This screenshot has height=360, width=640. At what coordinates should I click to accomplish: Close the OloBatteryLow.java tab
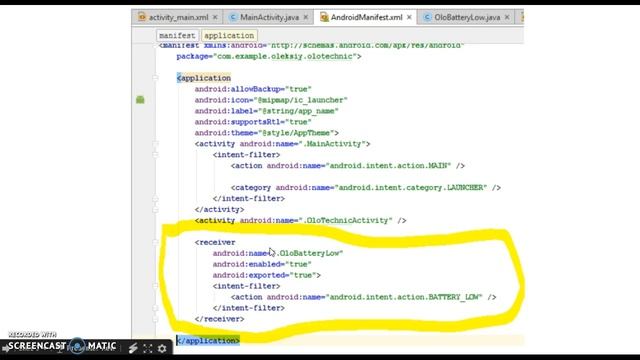pyautogui.click(x=507, y=17)
